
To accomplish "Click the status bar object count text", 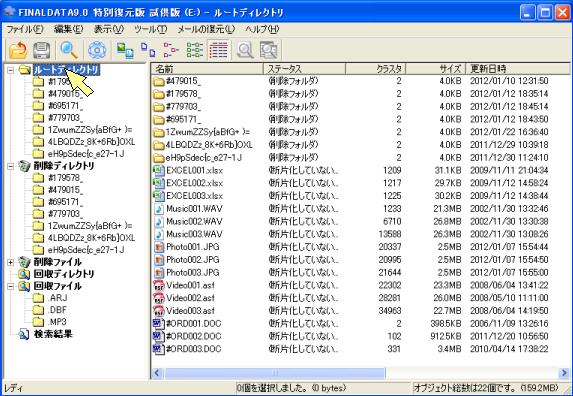I will pos(486,388).
